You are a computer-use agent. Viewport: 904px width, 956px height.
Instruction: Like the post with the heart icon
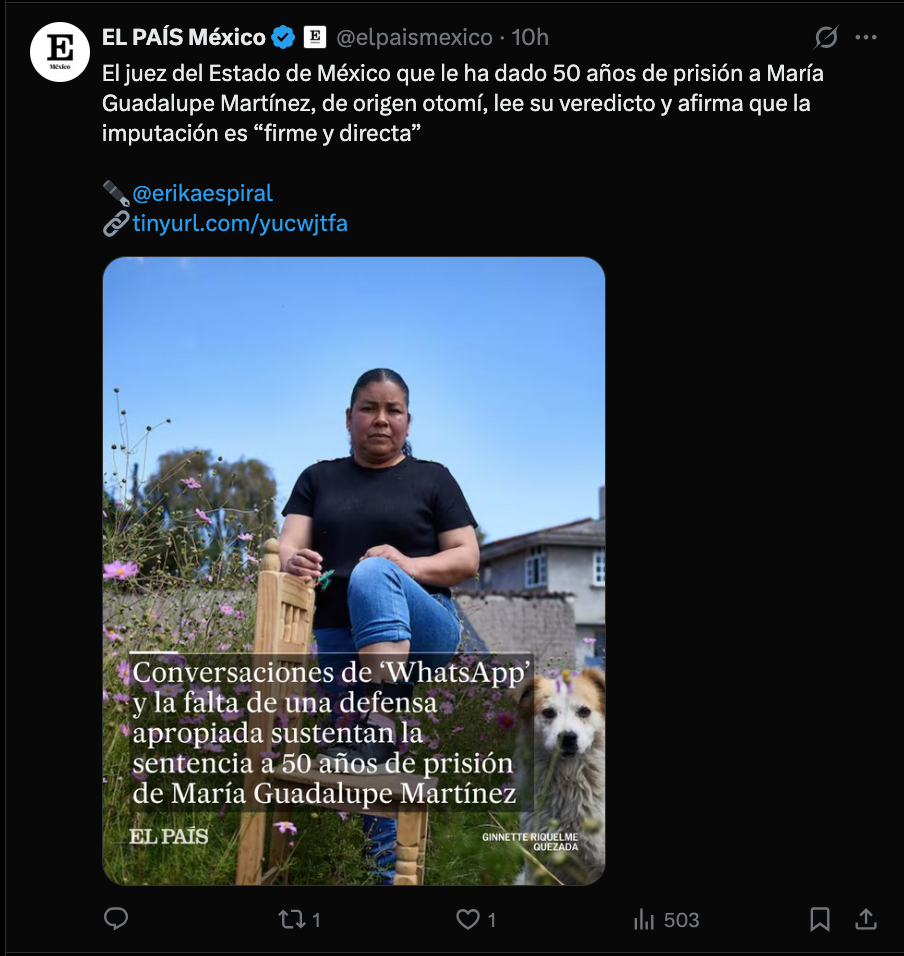point(468,919)
